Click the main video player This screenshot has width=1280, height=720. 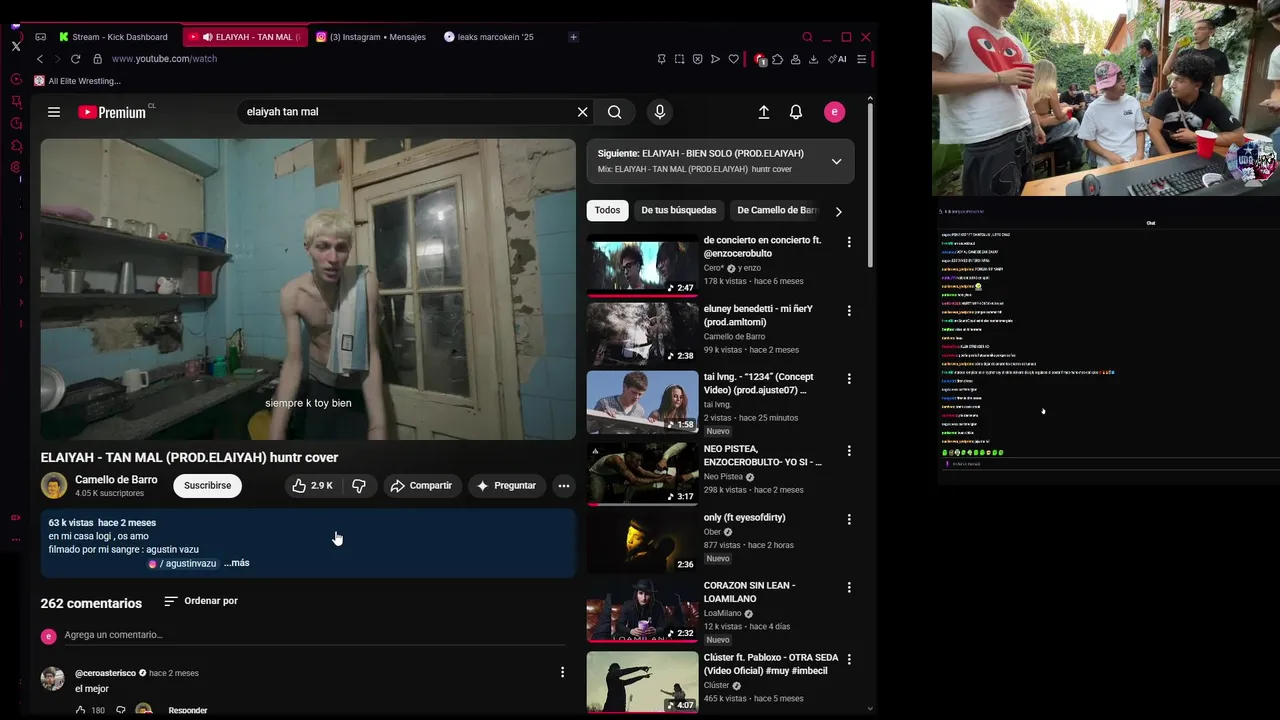click(308, 289)
